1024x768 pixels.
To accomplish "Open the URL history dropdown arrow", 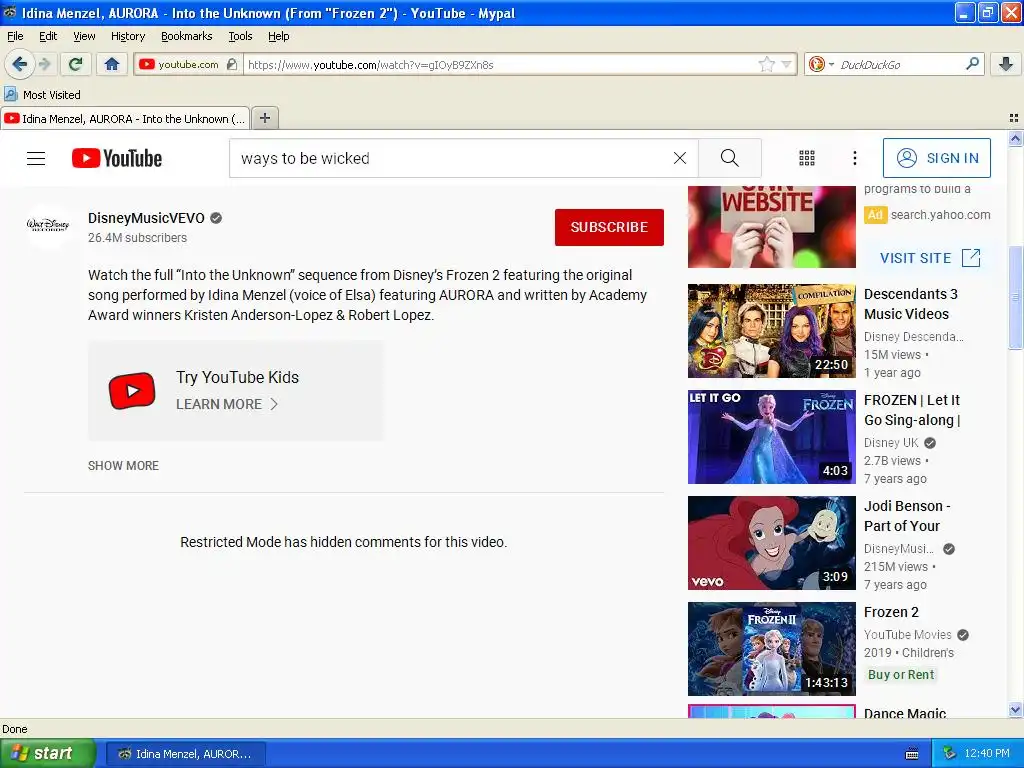I will tap(786, 64).
